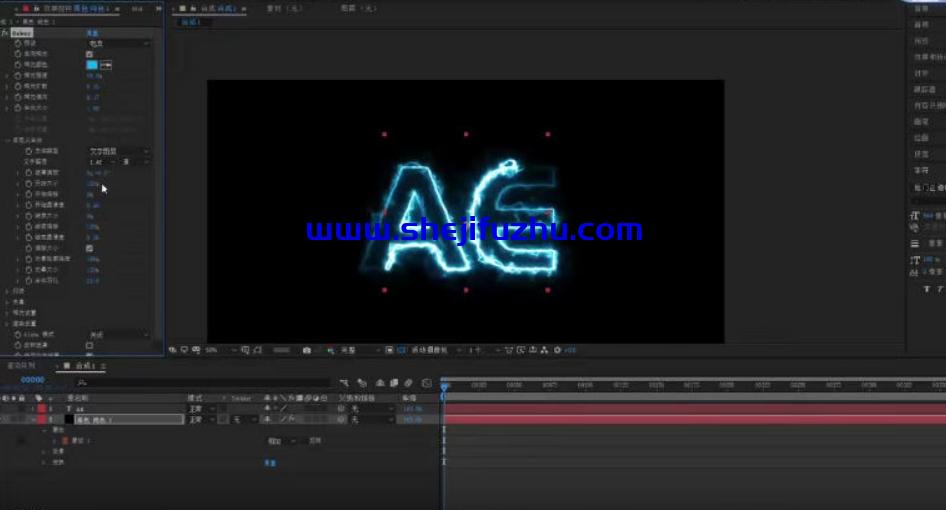This screenshot has width=946, height=510.
Task: Toggle the fx switch beside the Saber effect
Action: (x=5, y=33)
